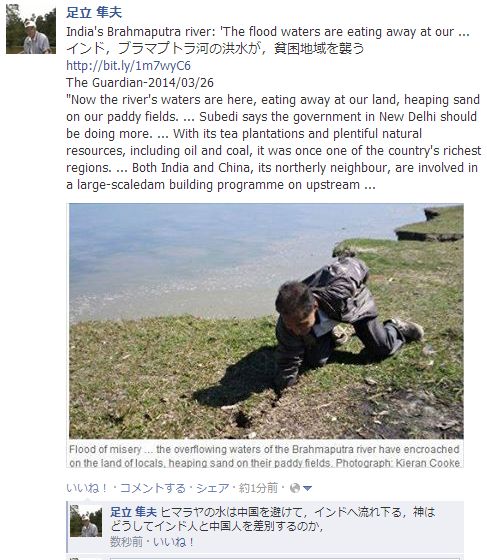Viewport: 487px width, 560px height.
Task: Click いいね！ under the post
Action: click(87, 488)
